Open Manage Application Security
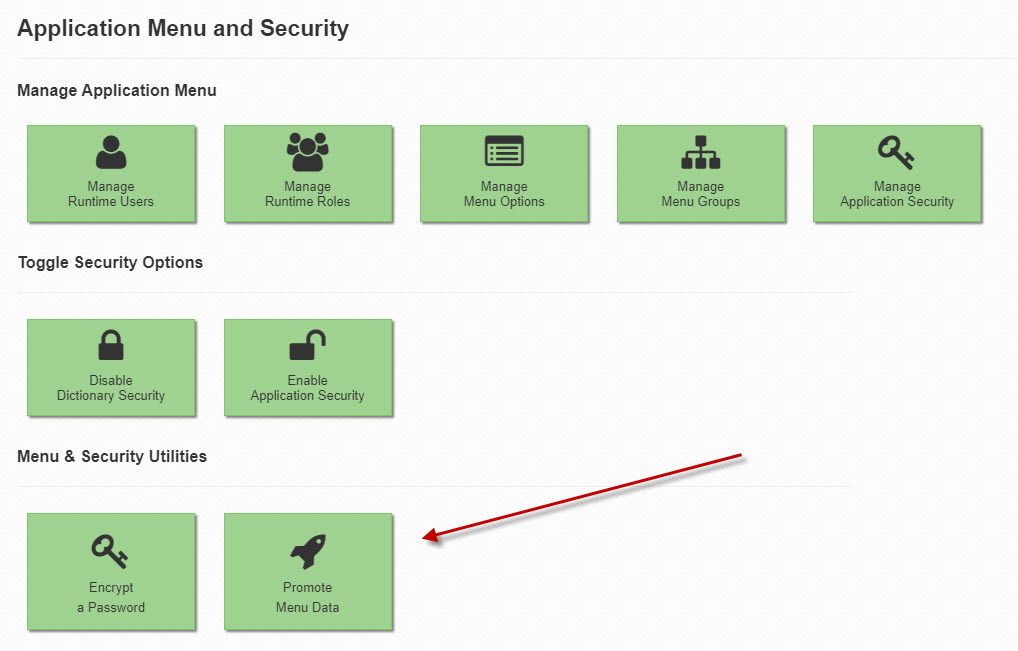The image size is (1018, 651). coord(897,175)
